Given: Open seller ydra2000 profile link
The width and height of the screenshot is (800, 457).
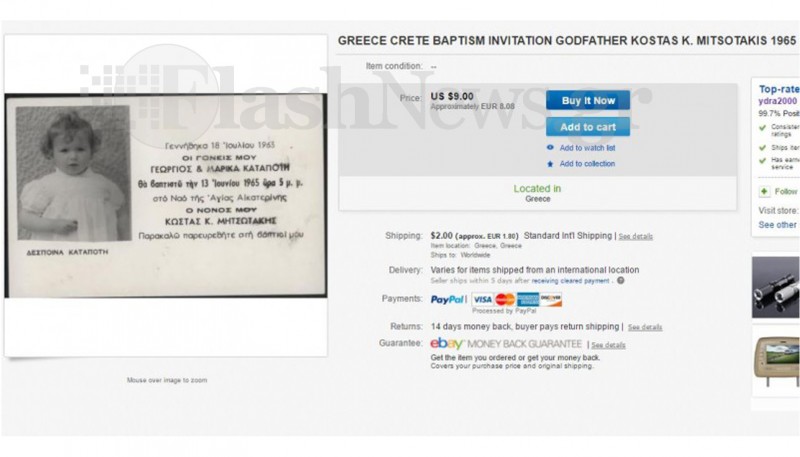Looking at the screenshot, I should tap(778, 101).
